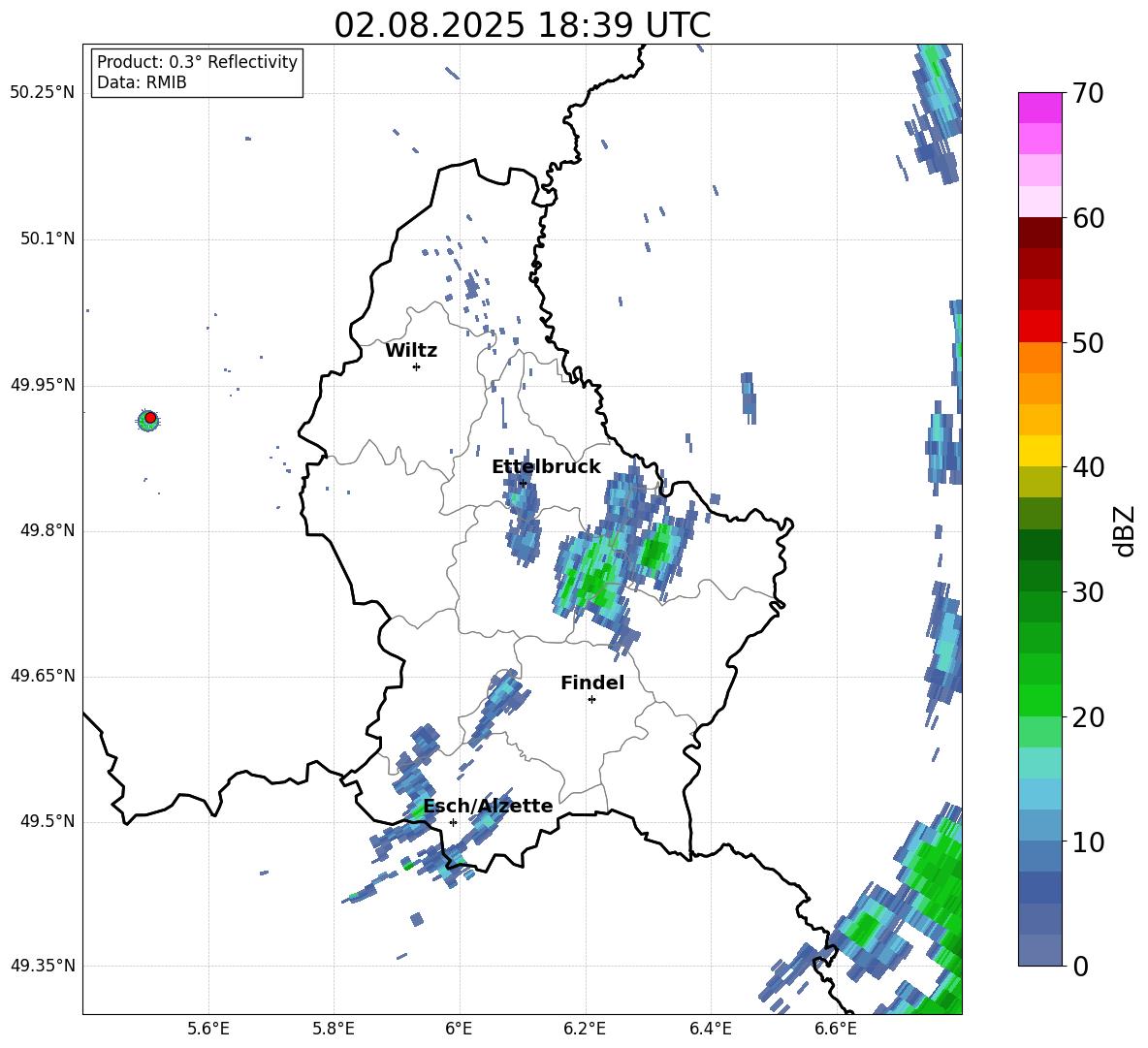Click the 'Data: RMIB' text
Viewport: 1148px width, 1048px height.
click(142, 82)
